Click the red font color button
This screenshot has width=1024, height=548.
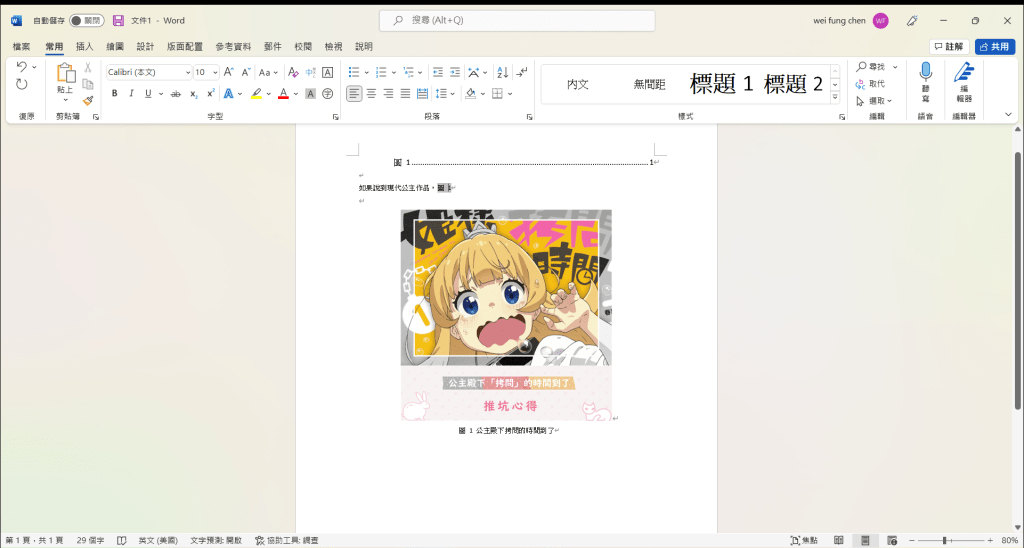click(x=283, y=94)
